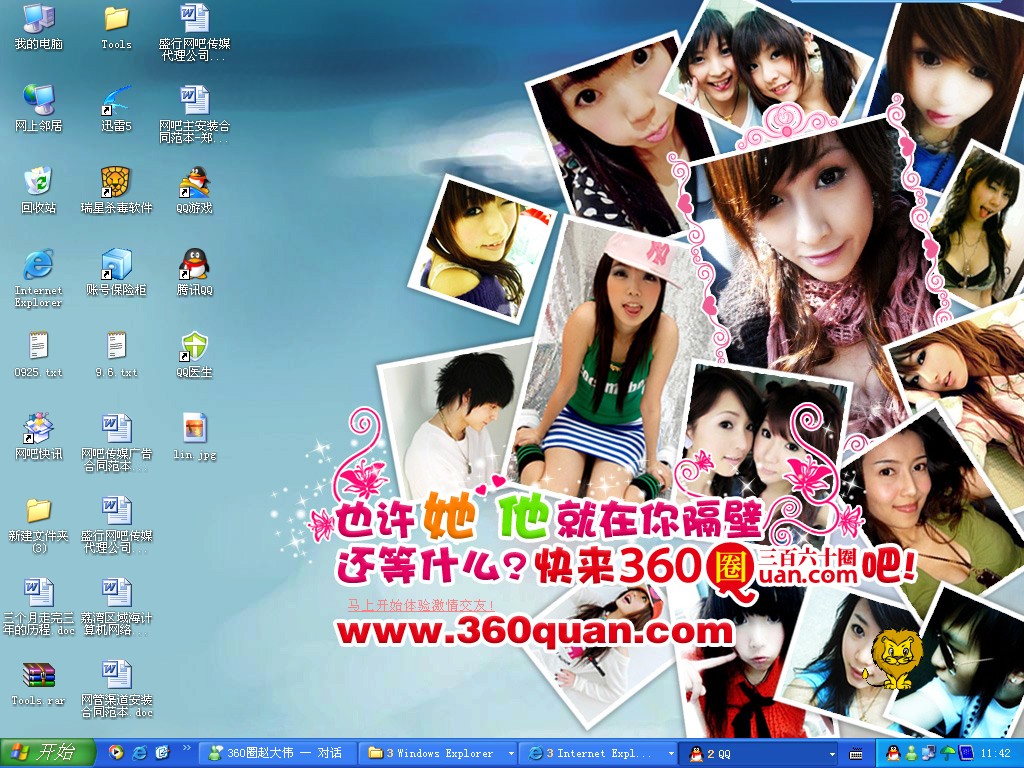
Task: Expand the Windows Explorer taskbar group dropdown
Action: click(x=511, y=753)
